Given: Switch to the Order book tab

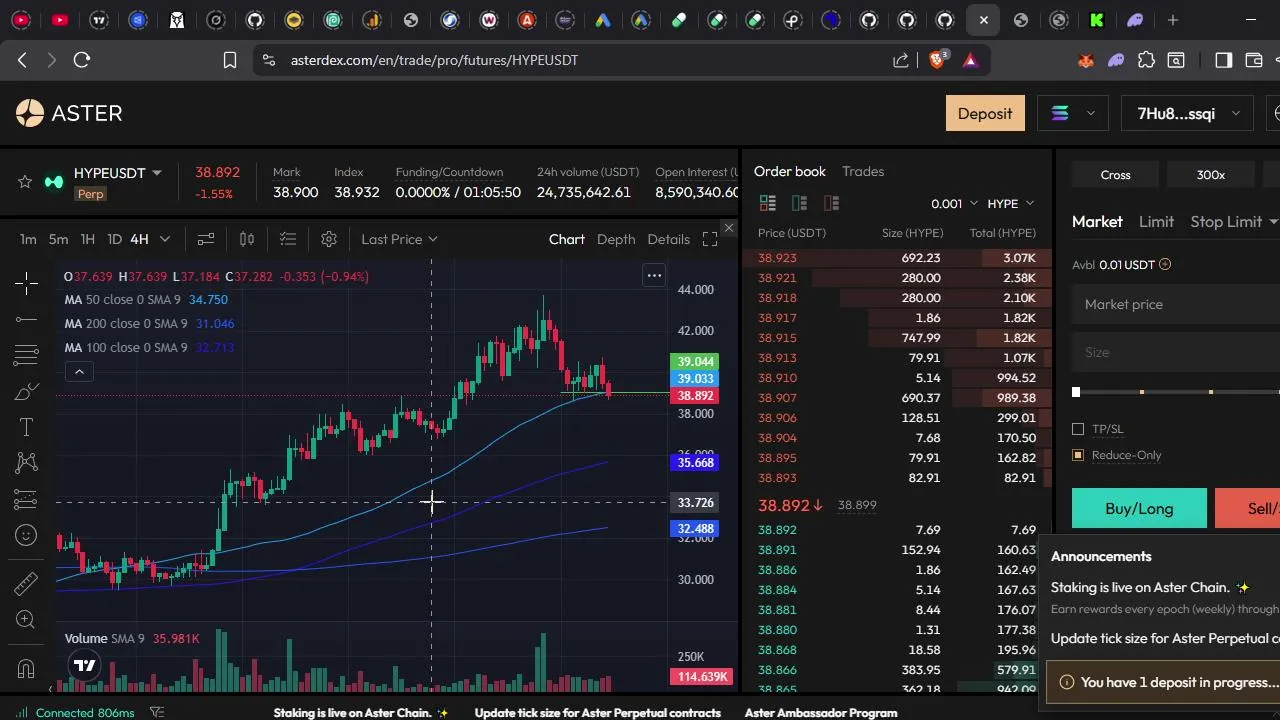Looking at the screenshot, I should [x=790, y=171].
